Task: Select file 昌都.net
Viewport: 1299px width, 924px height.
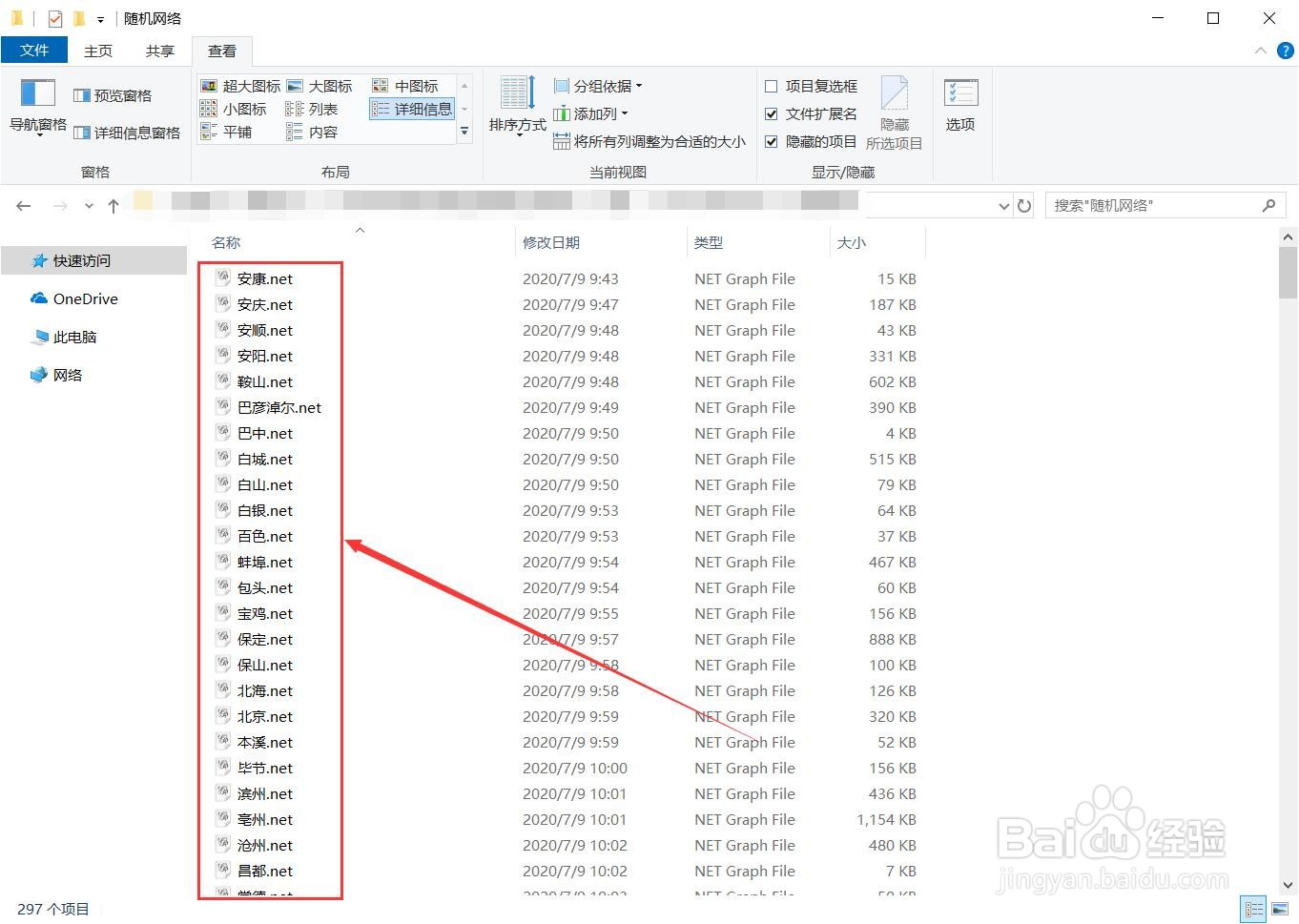Action: 264,871
